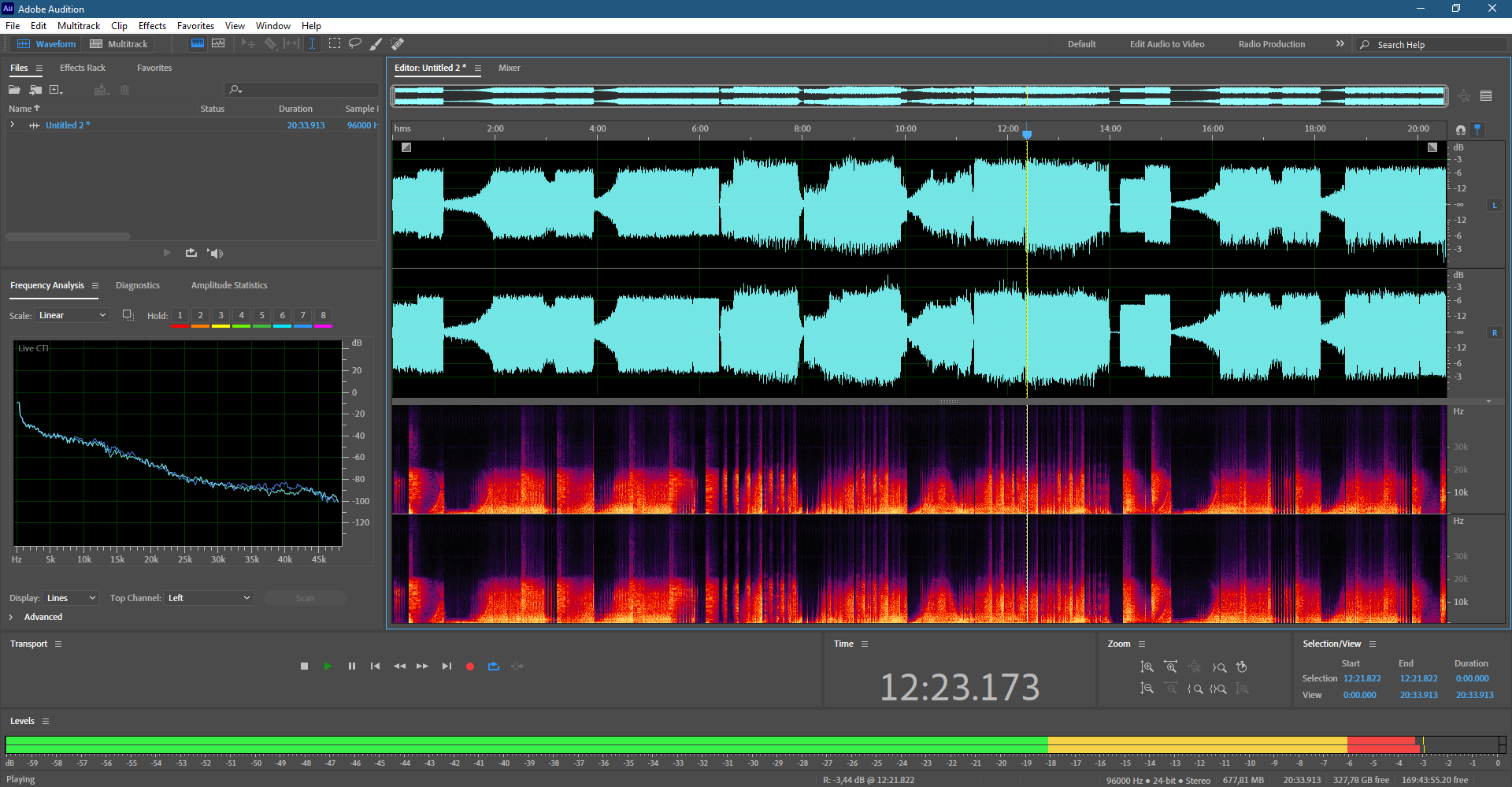Select the Lasso Selection tool
Image resolution: width=1512 pixels, height=787 pixels.
pos(355,44)
